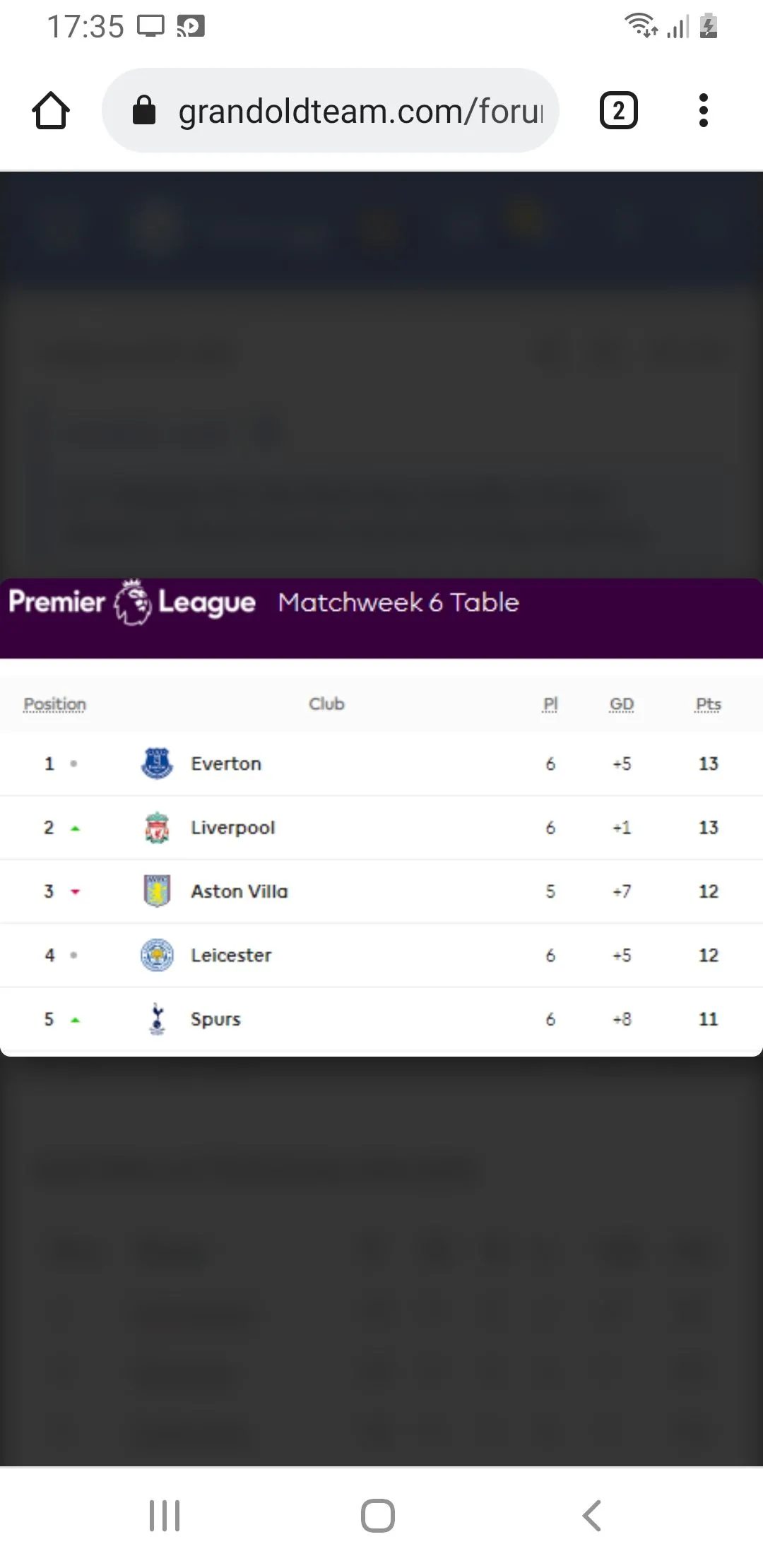Tap the Leicester club crest
This screenshot has height=1568, width=763.
157,955
